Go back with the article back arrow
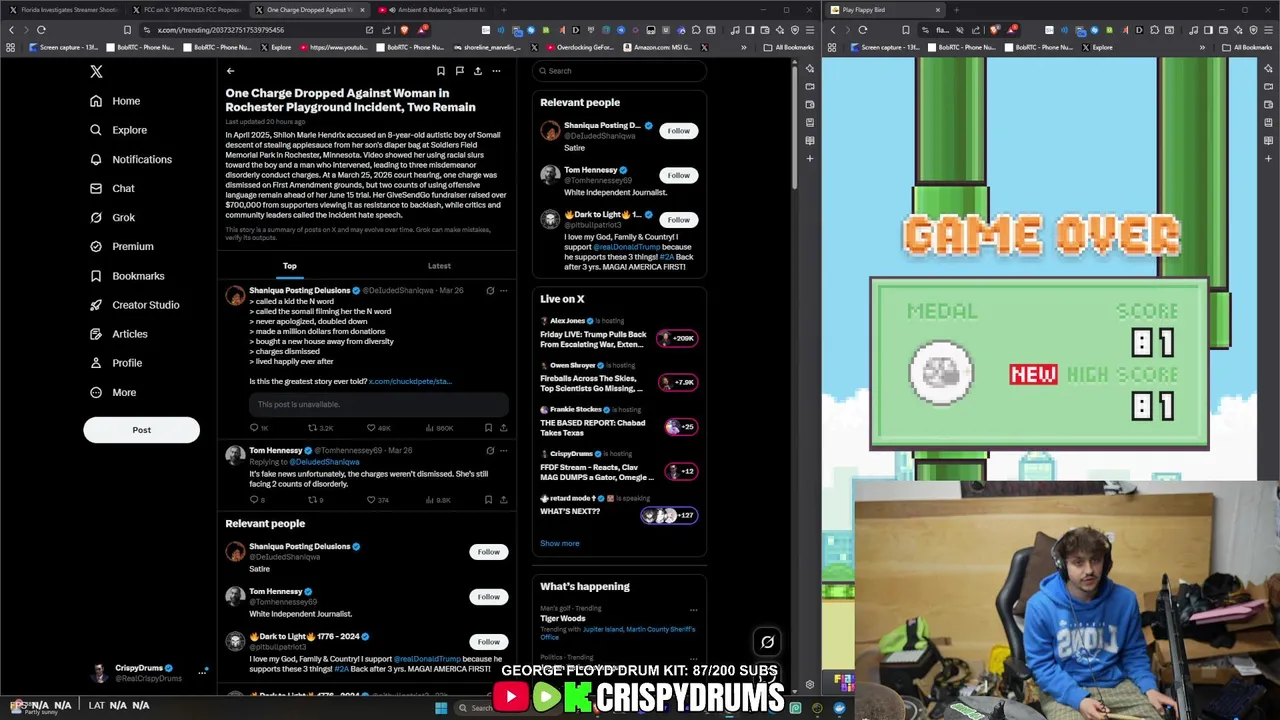 point(230,71)
